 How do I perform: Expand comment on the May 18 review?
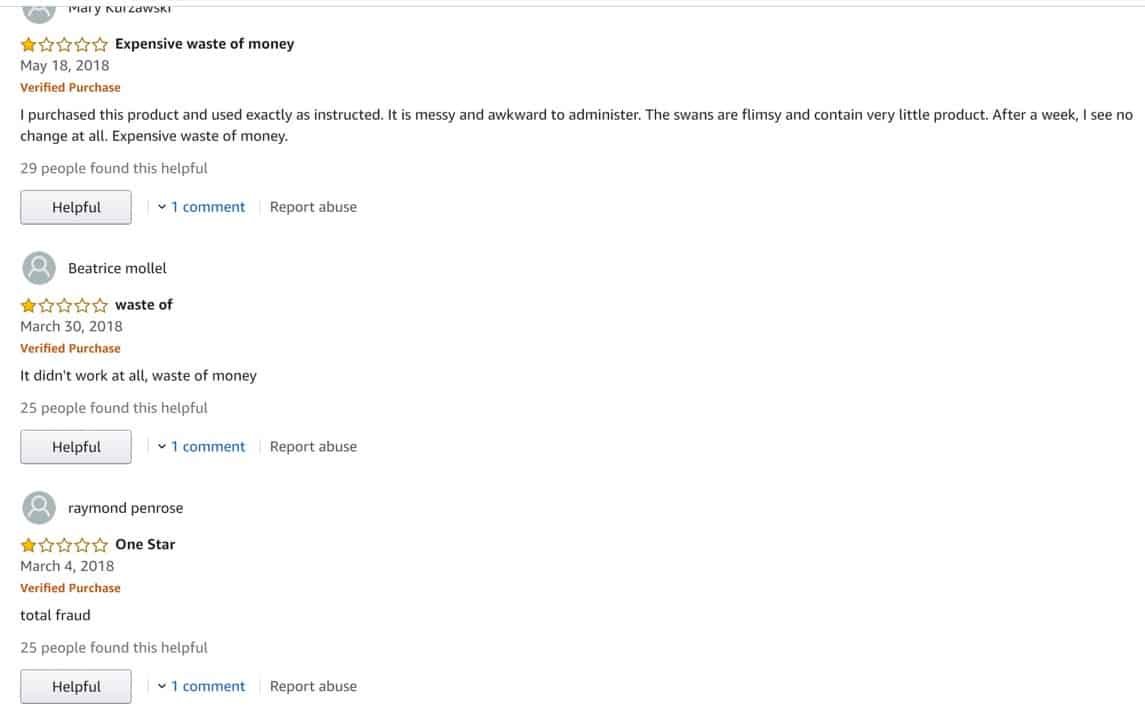coord(202,207)
